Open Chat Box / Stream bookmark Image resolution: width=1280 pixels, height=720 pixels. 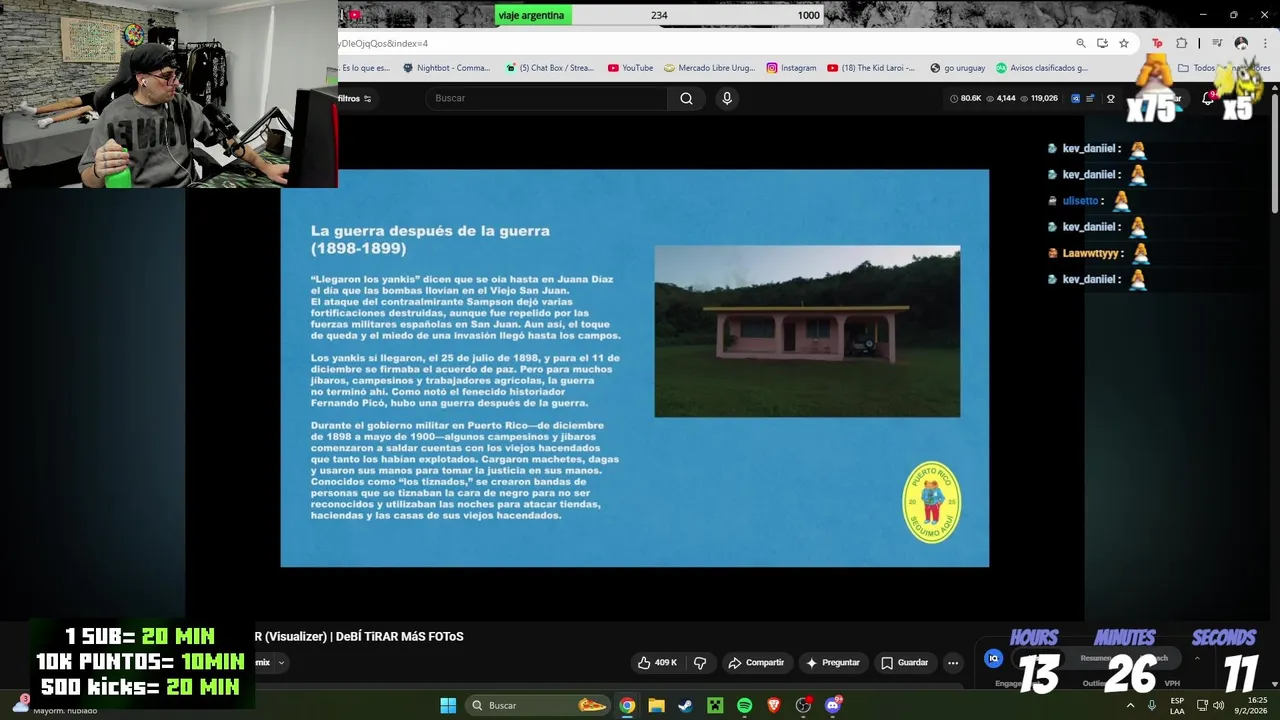tap(549, 68)
